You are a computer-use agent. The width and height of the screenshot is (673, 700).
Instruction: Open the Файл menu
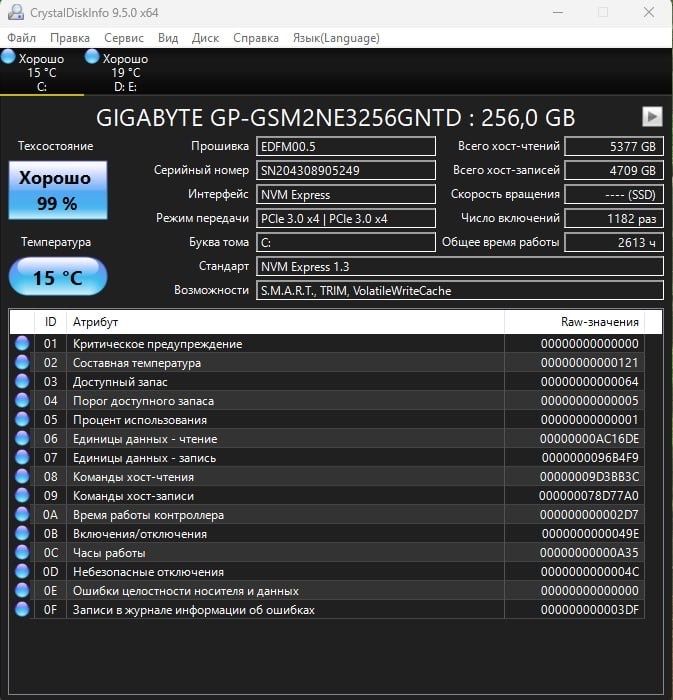21,38
